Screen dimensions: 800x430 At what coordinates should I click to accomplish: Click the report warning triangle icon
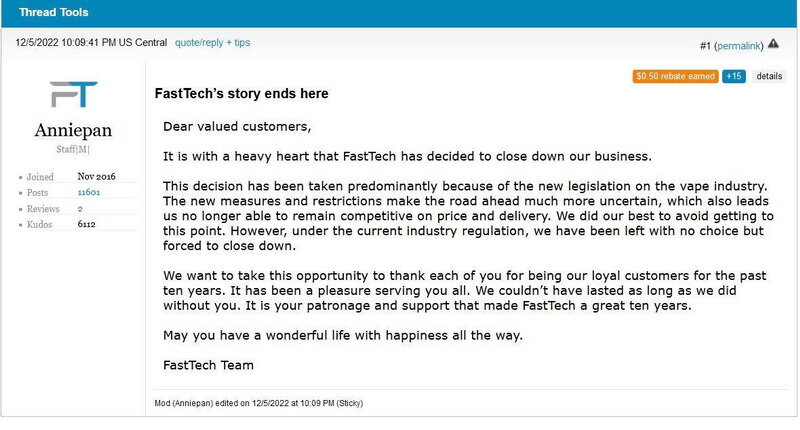pyautogui.click(x=773, y=43)
